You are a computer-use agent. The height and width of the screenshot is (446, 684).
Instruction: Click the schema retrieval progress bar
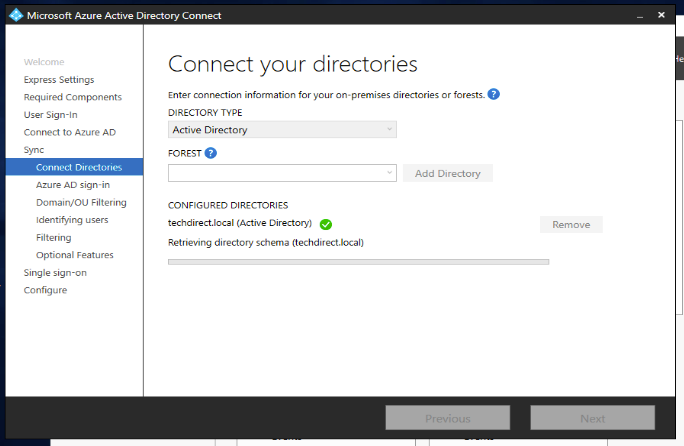coord(359,262)
